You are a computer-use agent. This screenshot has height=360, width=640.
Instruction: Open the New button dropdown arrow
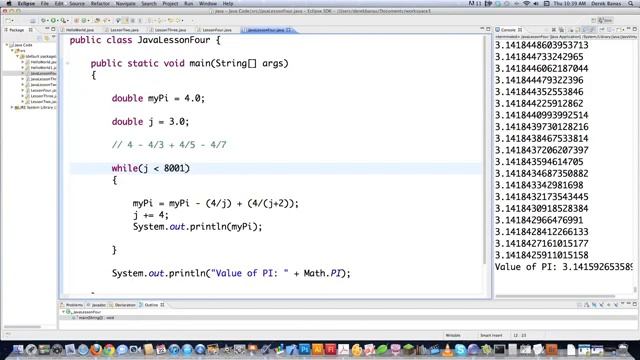[14, 20]
